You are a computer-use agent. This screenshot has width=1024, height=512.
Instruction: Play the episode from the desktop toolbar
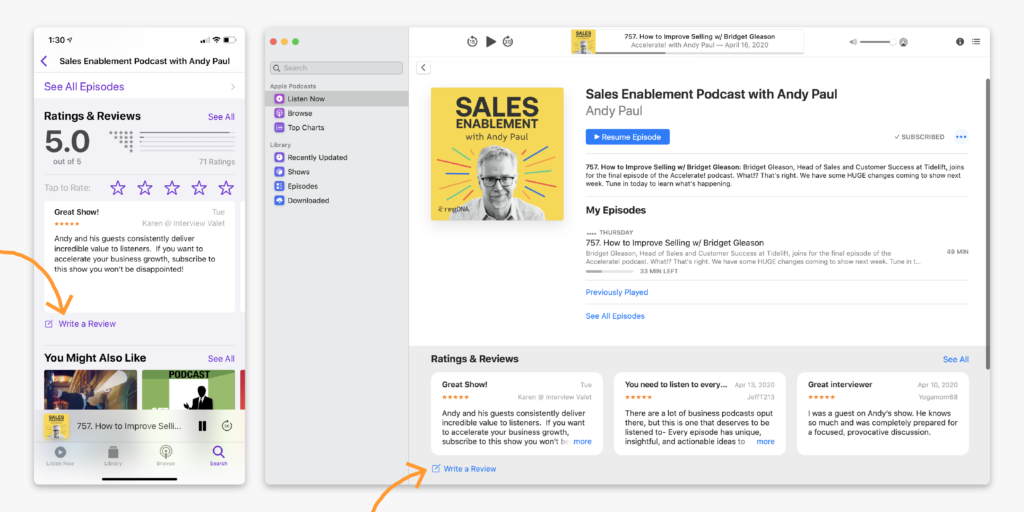(x=491, y=42)
